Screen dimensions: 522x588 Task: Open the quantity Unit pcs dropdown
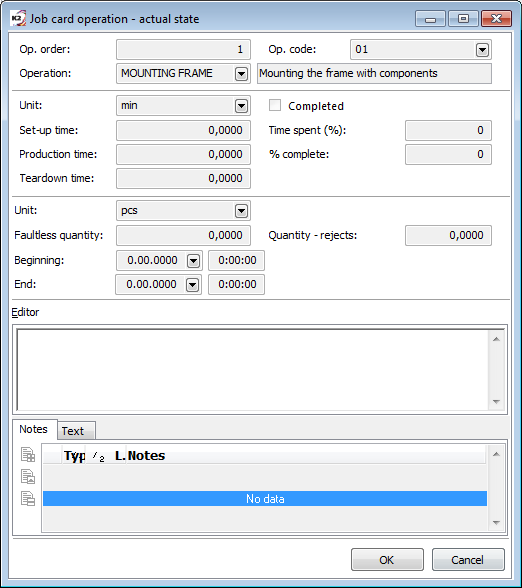pos(241,211)
